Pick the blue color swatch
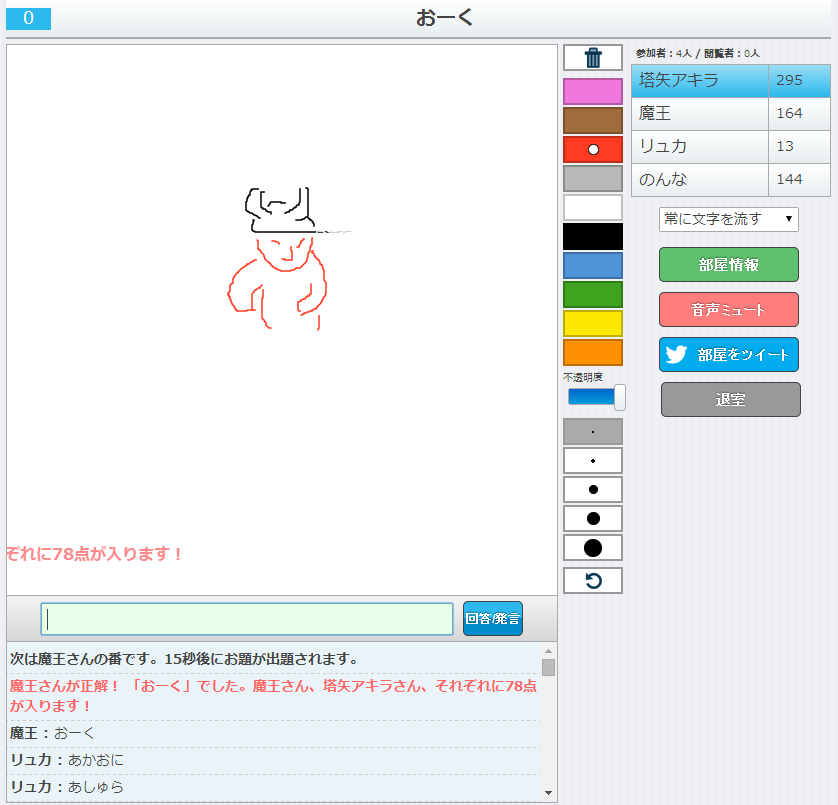 pyautogui.click(x=593, y=266)
